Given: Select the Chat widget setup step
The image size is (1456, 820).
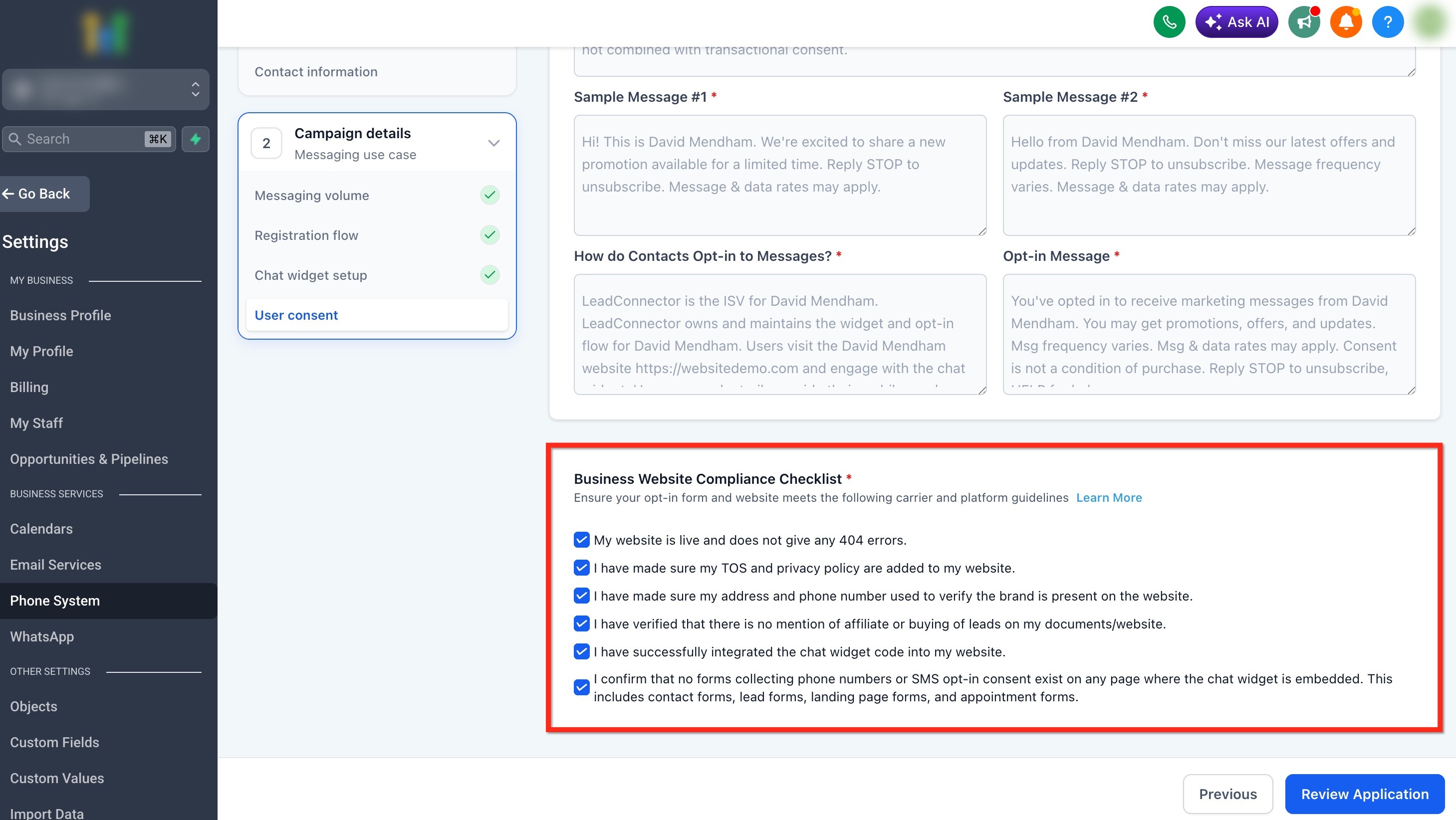Looking at the screenshot, I should [311, 275].
